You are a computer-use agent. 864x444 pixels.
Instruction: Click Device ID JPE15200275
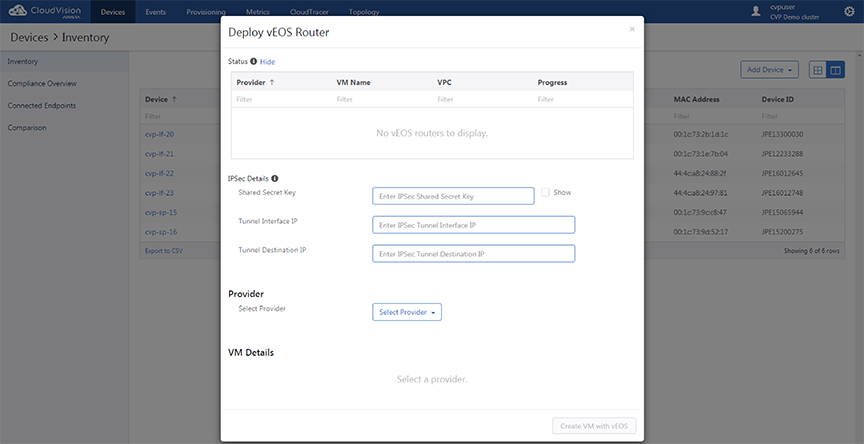tap(782, 232)
